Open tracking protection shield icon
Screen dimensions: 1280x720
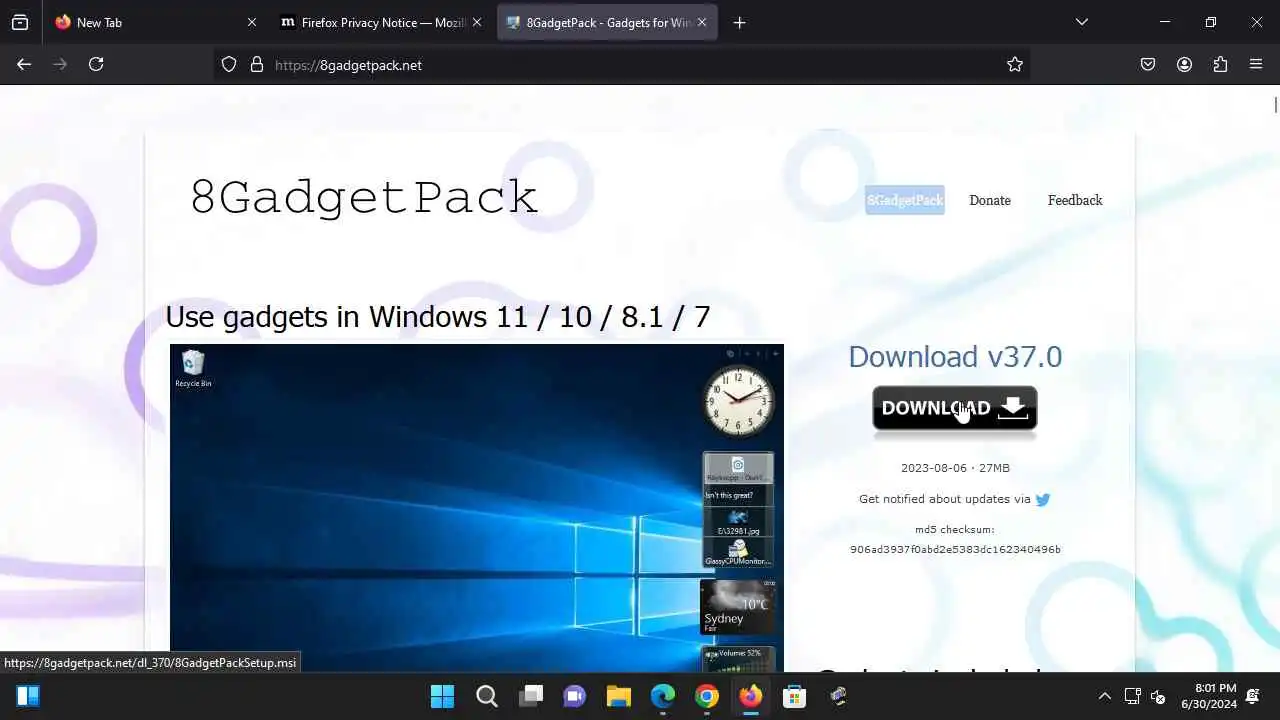point(229,64)
